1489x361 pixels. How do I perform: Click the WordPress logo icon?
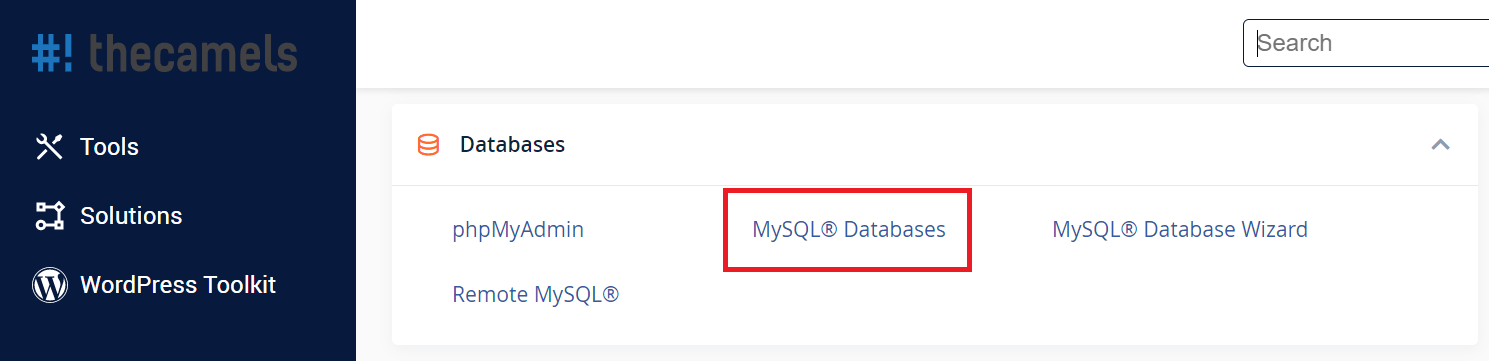pyautogui.click(x=49, y=285)
